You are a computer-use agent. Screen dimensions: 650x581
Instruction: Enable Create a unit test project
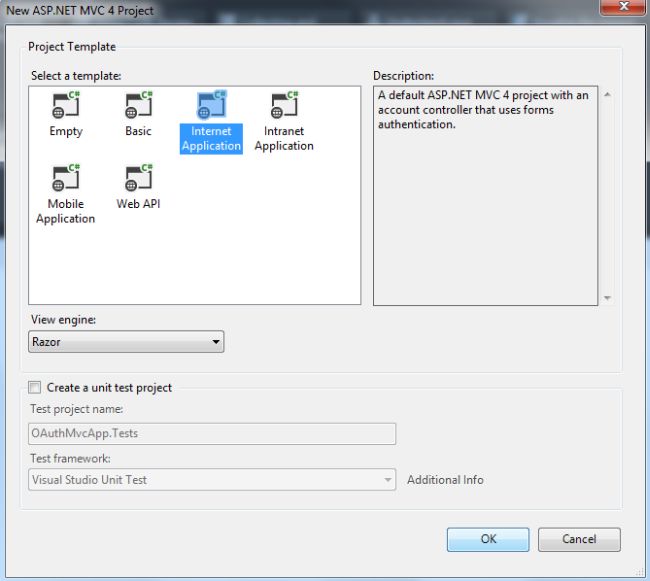(x=34, y=387)
